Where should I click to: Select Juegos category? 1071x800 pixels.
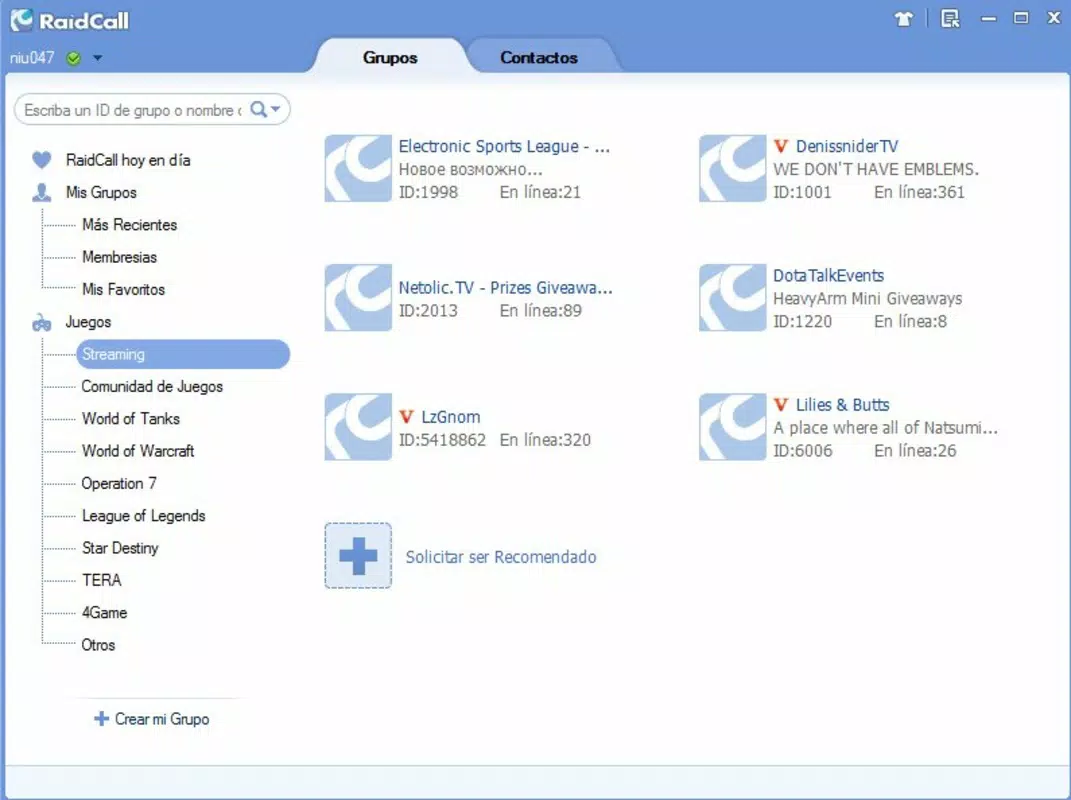click(88, 322)
